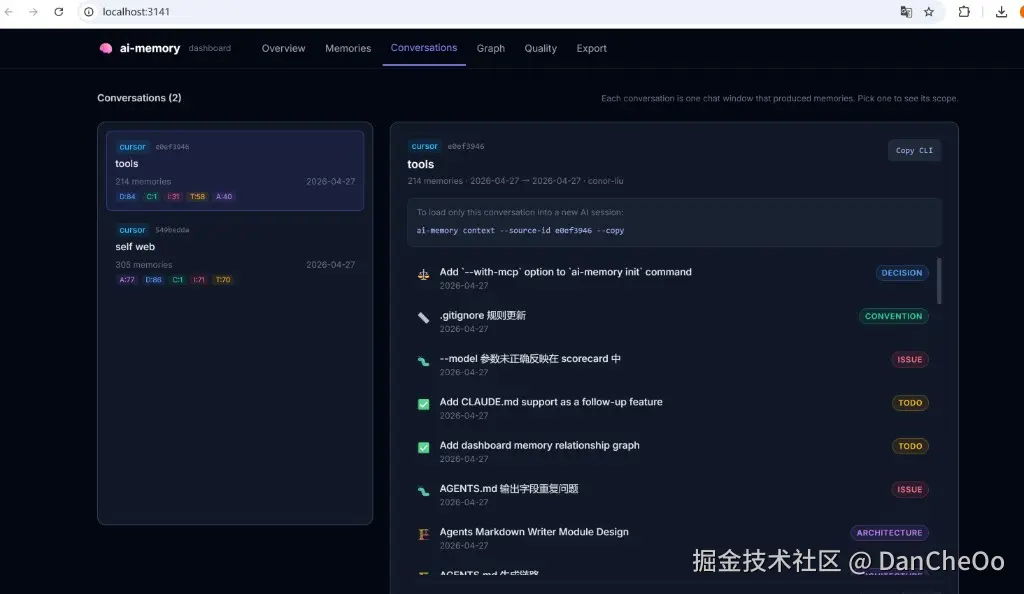Click the memories list scrollbar
Viewport: 1024px width, 594px height.
(939, 281)
